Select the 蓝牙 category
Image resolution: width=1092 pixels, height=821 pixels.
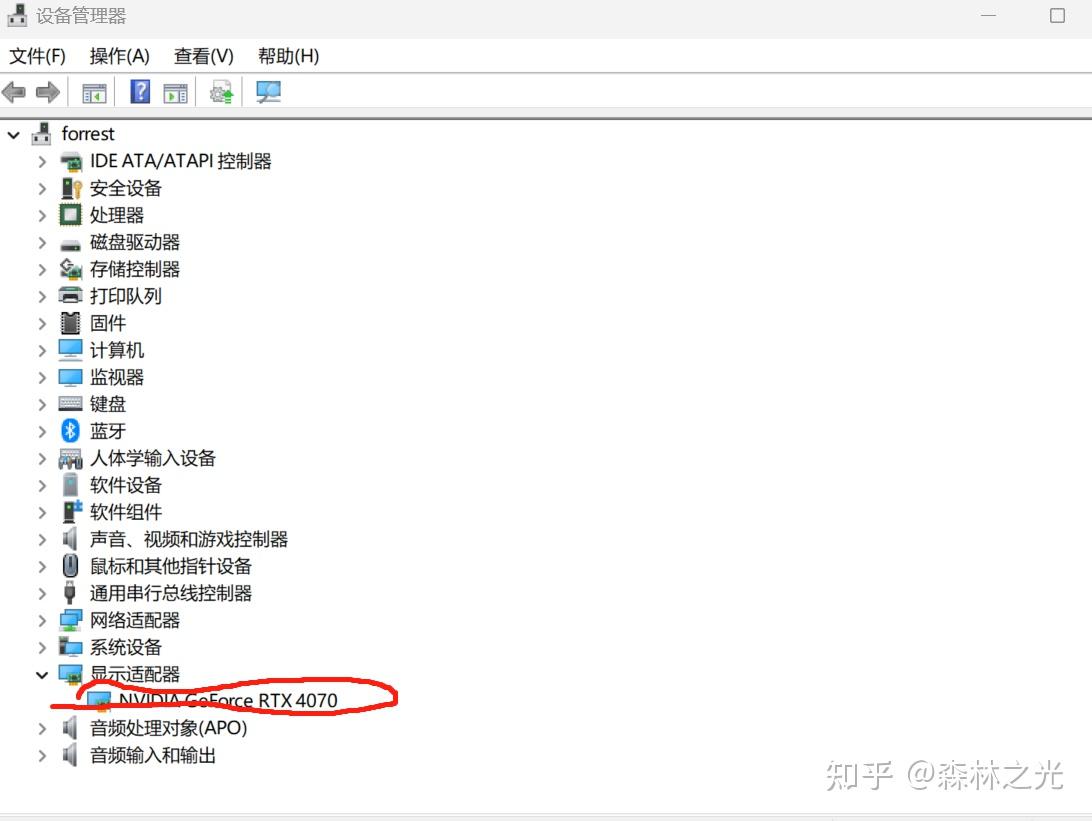108,430
